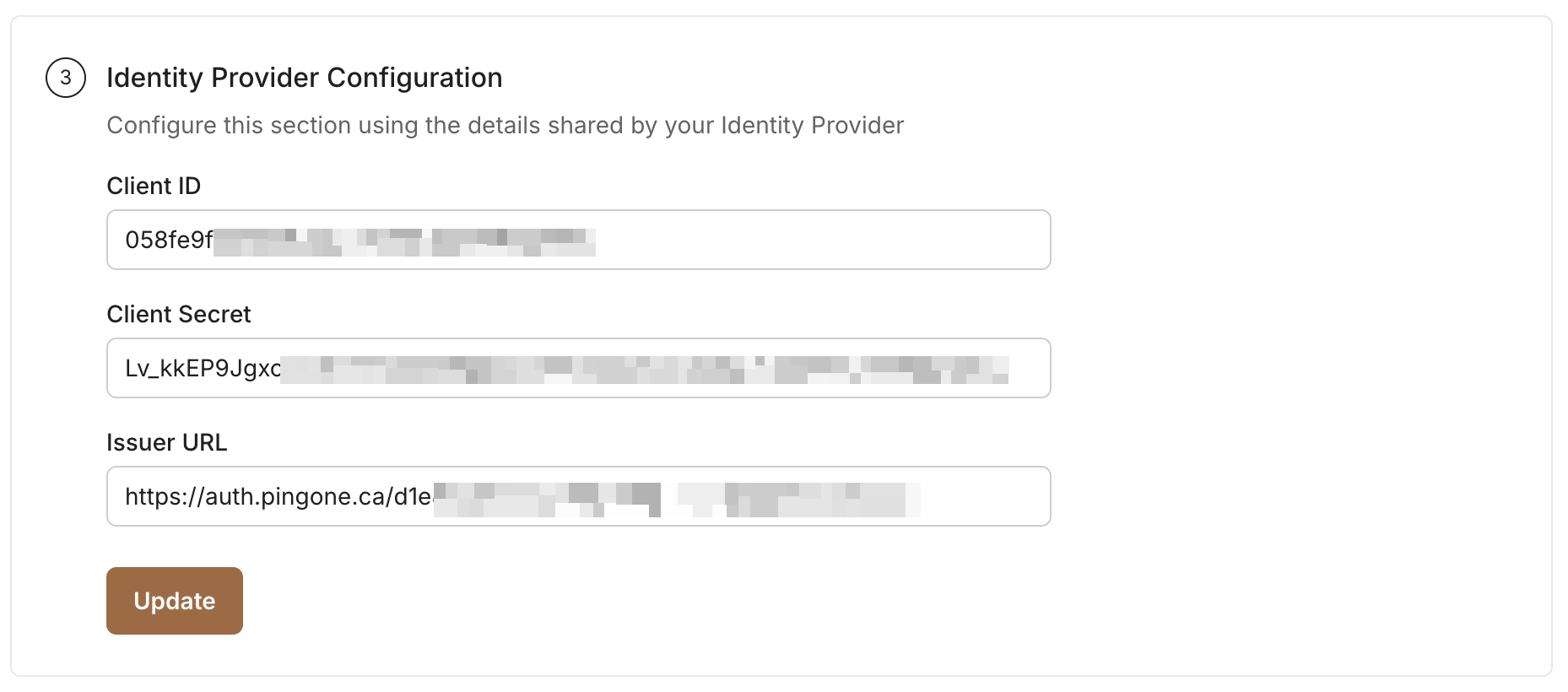Place cursor after the text Lv_kkEP9Jgx
Screen dimensions: 1568x692
[x=279, y=368]
